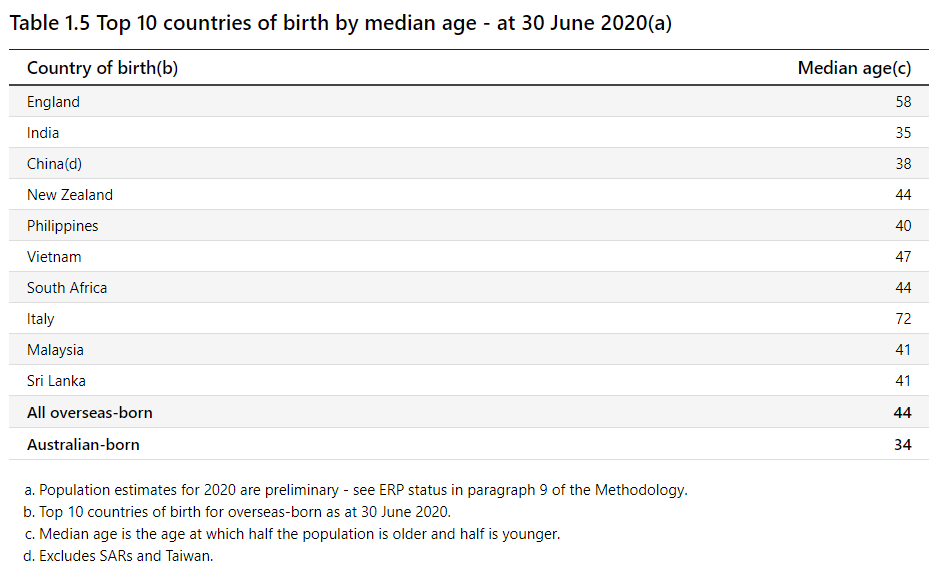Image resolution: width=940 pixels, height=582 pixels.
Task: Select the England row label
Action: pos(53,102)
